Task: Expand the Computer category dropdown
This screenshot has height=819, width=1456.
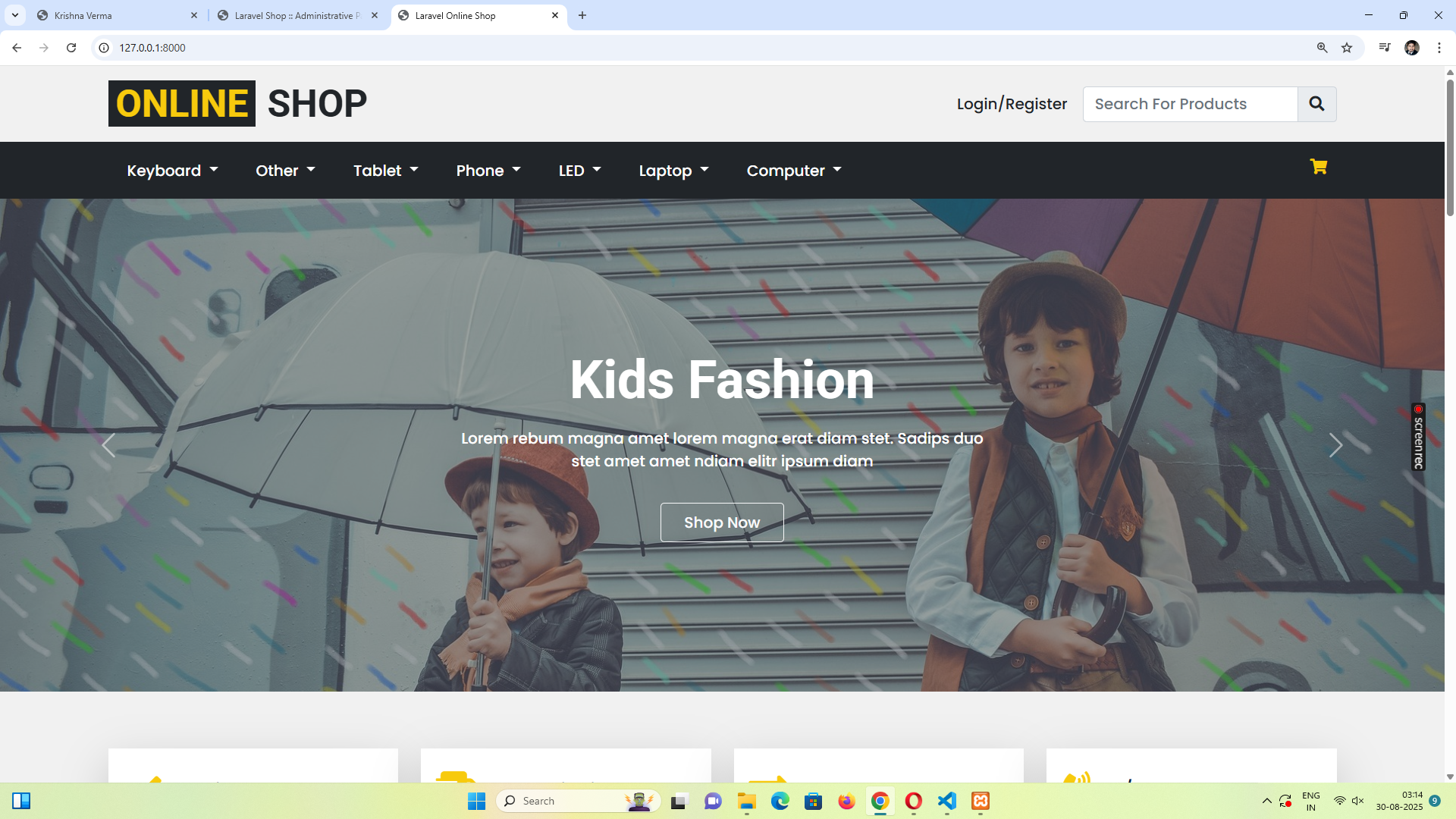Action: click(794, 171)
